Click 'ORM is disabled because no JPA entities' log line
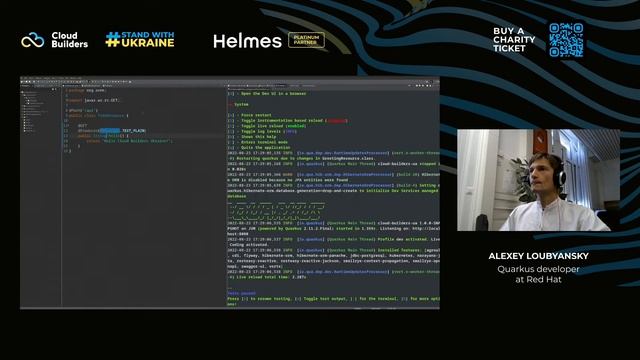 pyautogui.click(x=288, y=180)
